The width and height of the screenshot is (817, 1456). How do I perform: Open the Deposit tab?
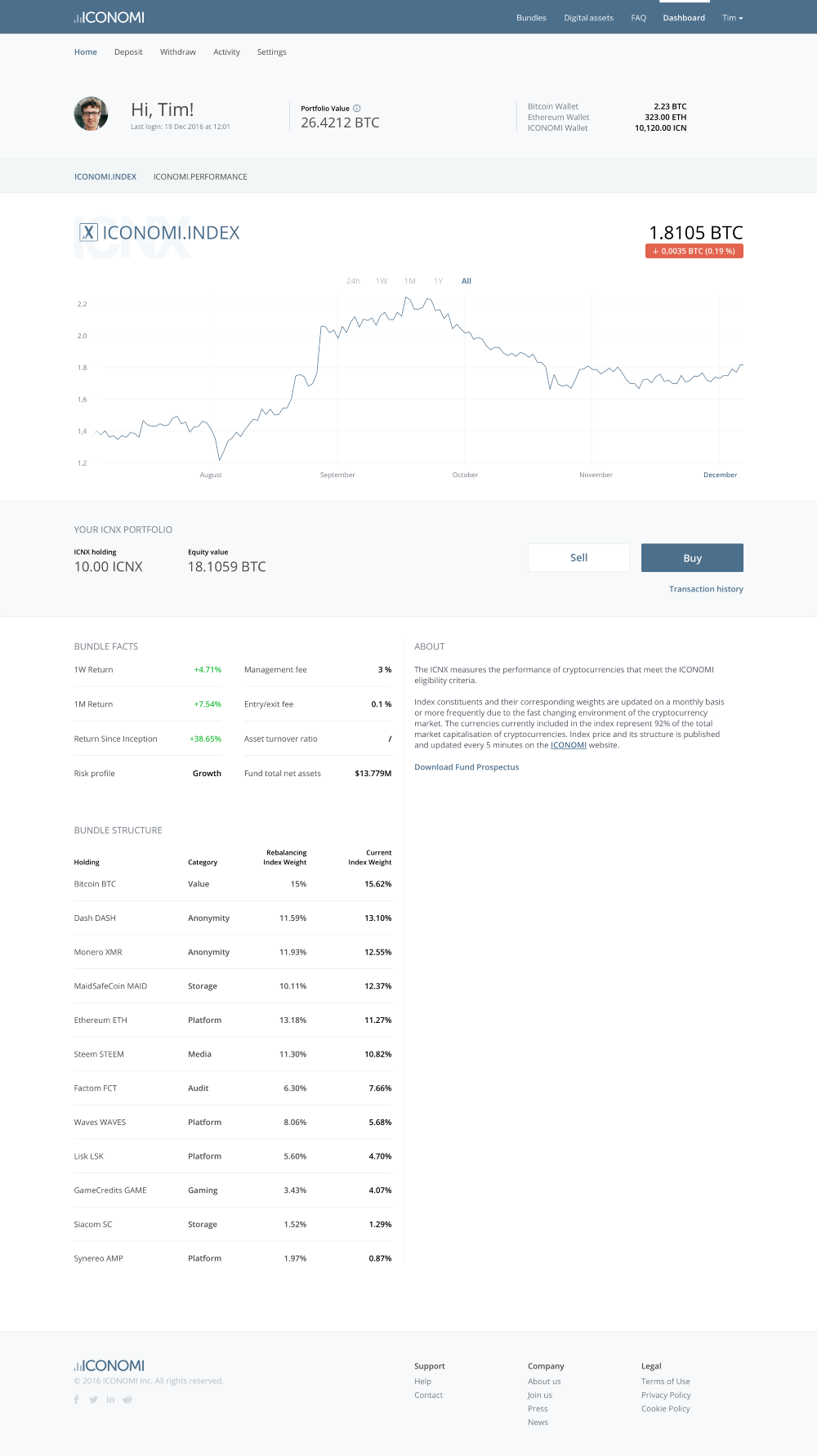tap(128, 52)
